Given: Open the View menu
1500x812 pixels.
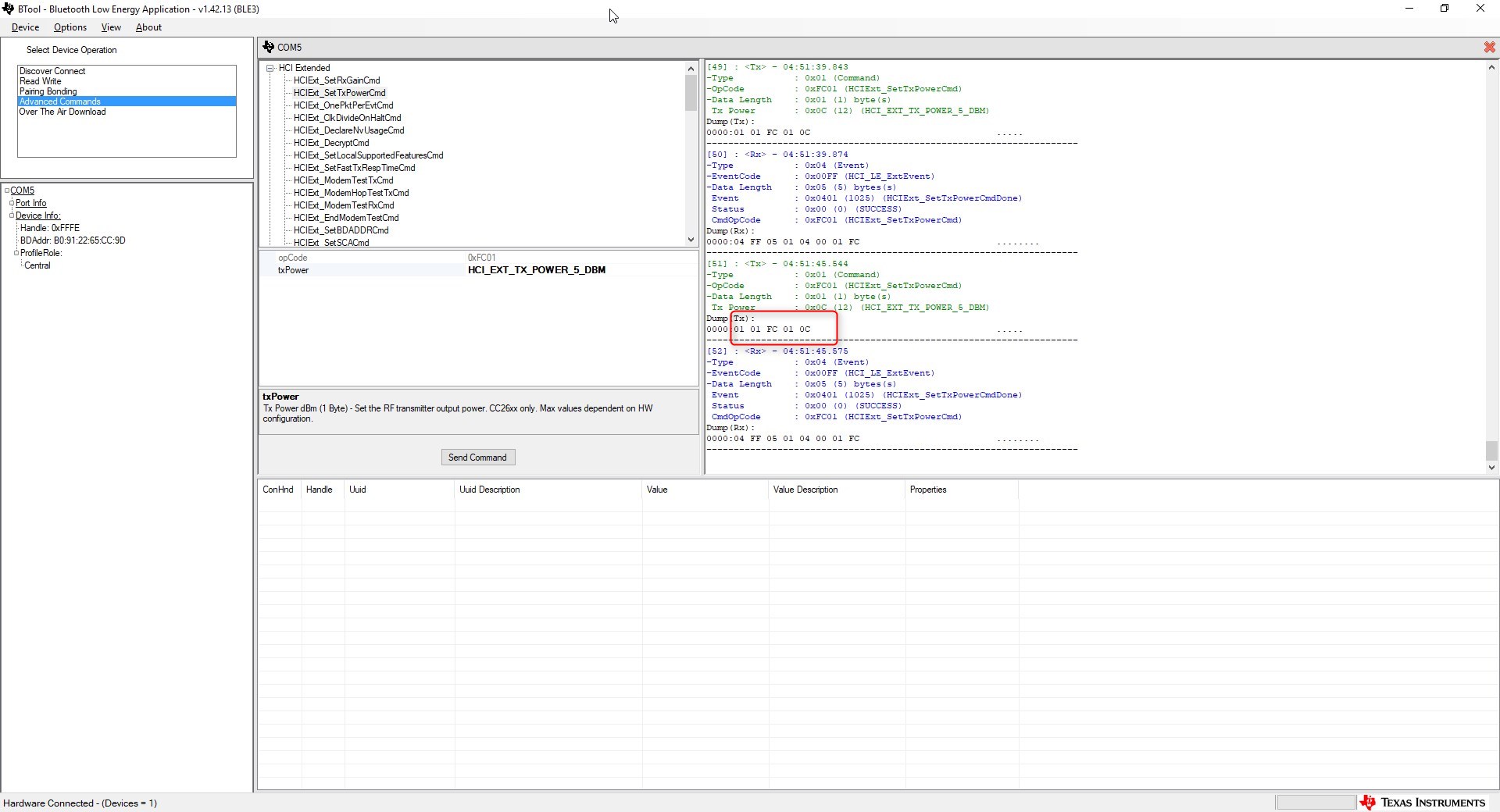Looking at the screenshot, I should (x=111, y=27).
